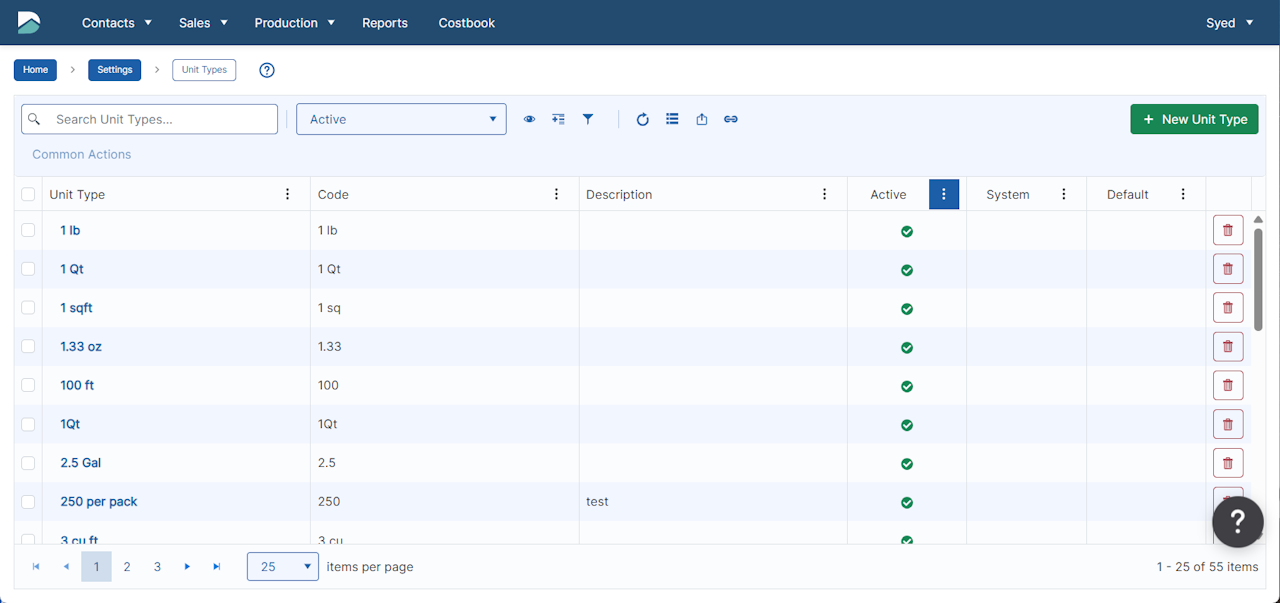1280x603 pixels.
Task: Go to the Costbook menu item
Action: (x=466, y=23)
